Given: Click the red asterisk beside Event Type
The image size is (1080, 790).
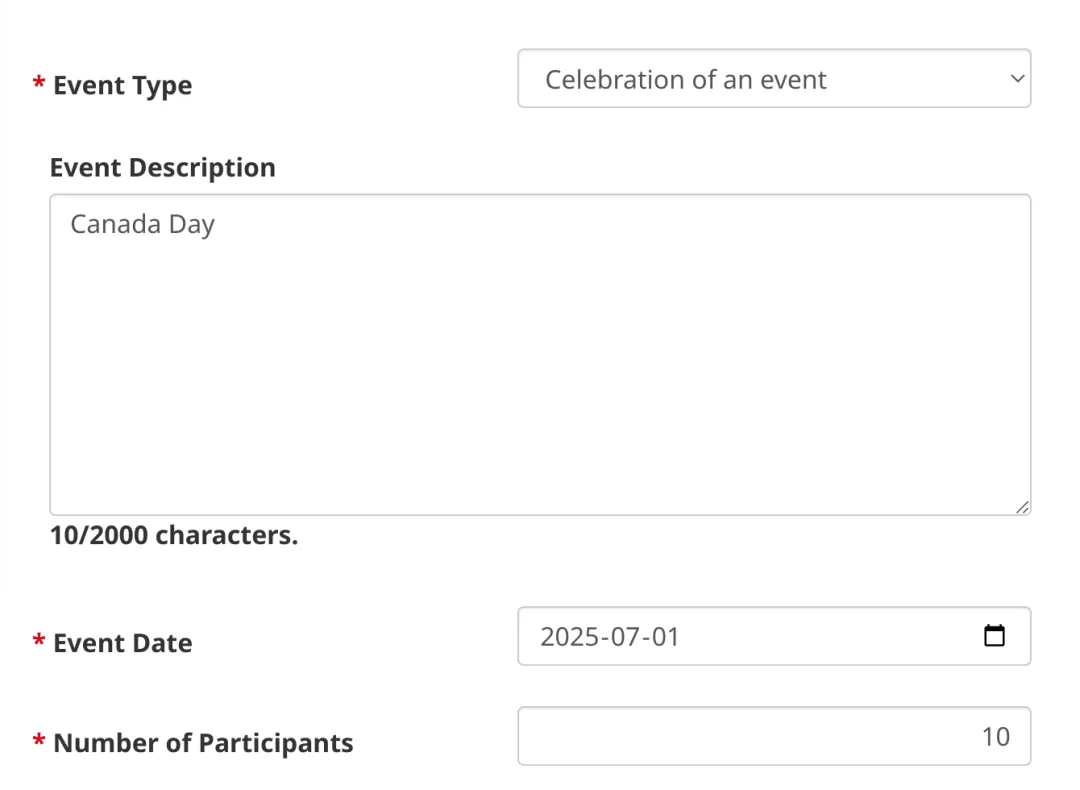Looking at the screenshot, I should [x=38, y=83].
